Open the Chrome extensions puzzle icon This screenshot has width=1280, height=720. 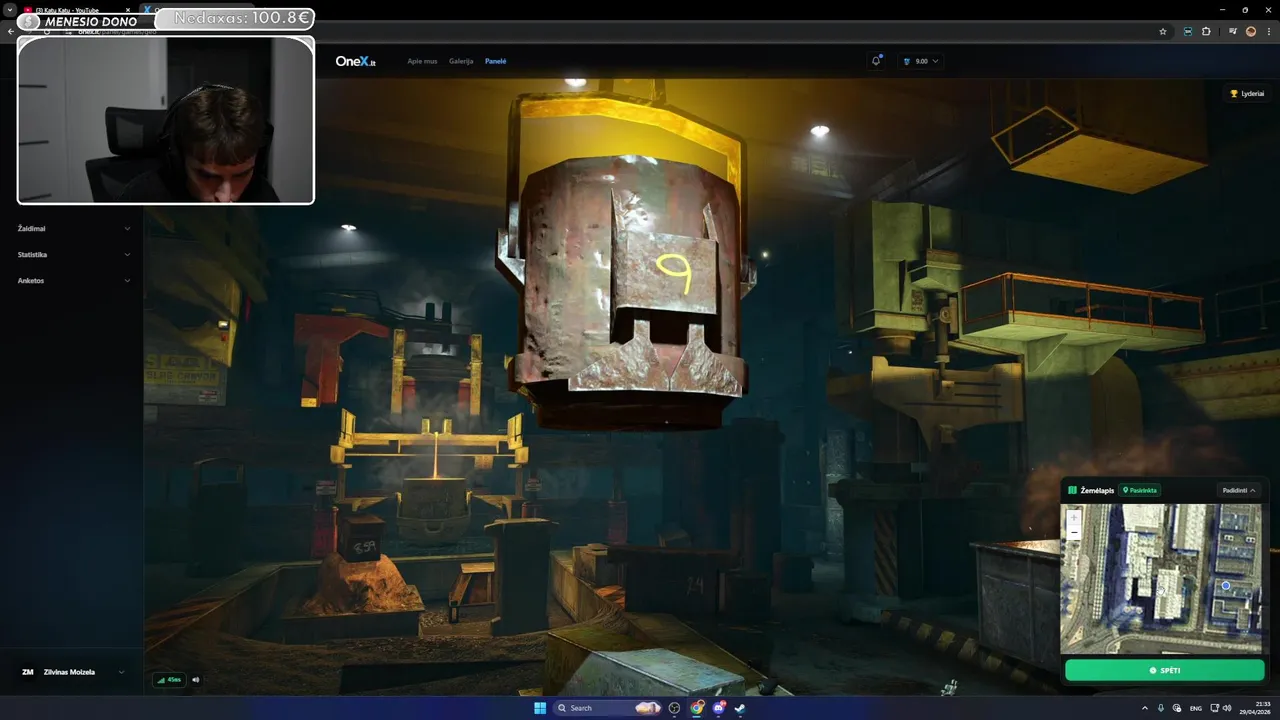[x=1206, y=31]
